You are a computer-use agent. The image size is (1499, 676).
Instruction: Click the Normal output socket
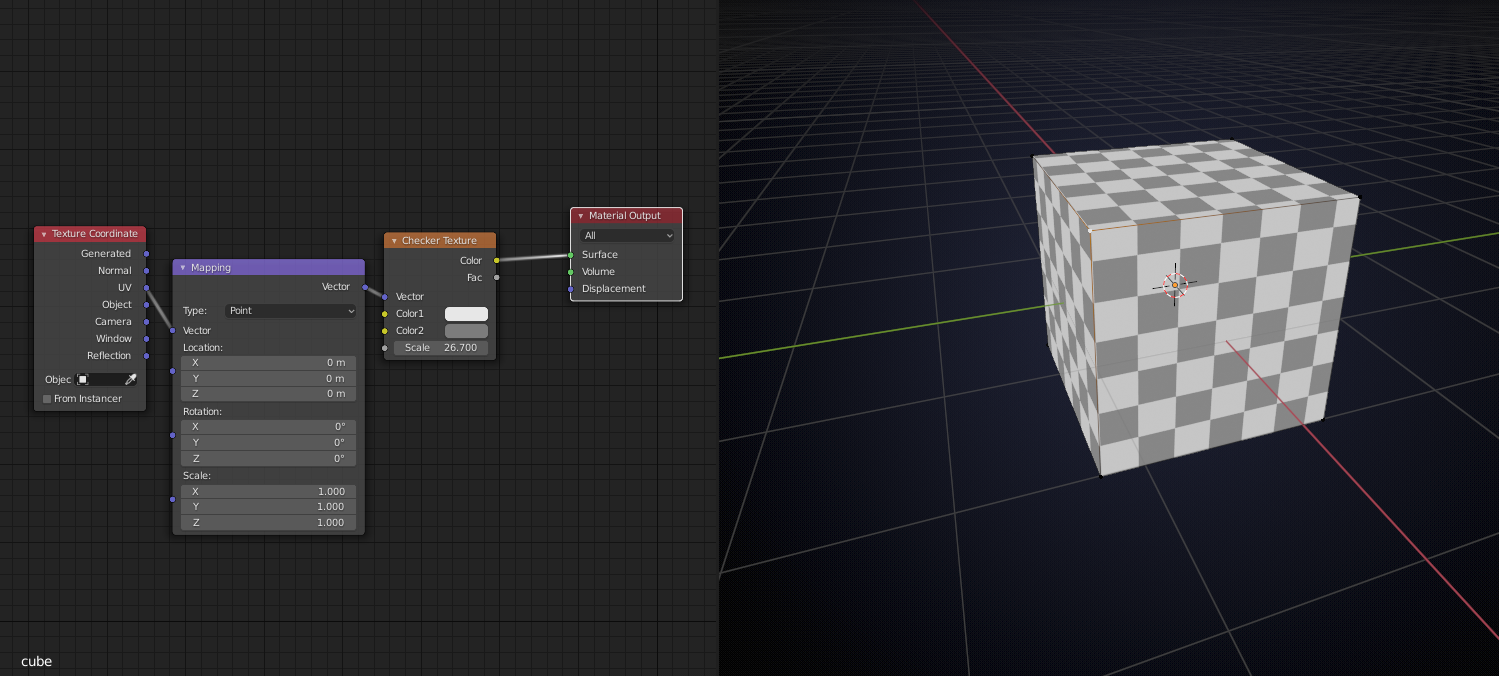click(x=146, y=270)
